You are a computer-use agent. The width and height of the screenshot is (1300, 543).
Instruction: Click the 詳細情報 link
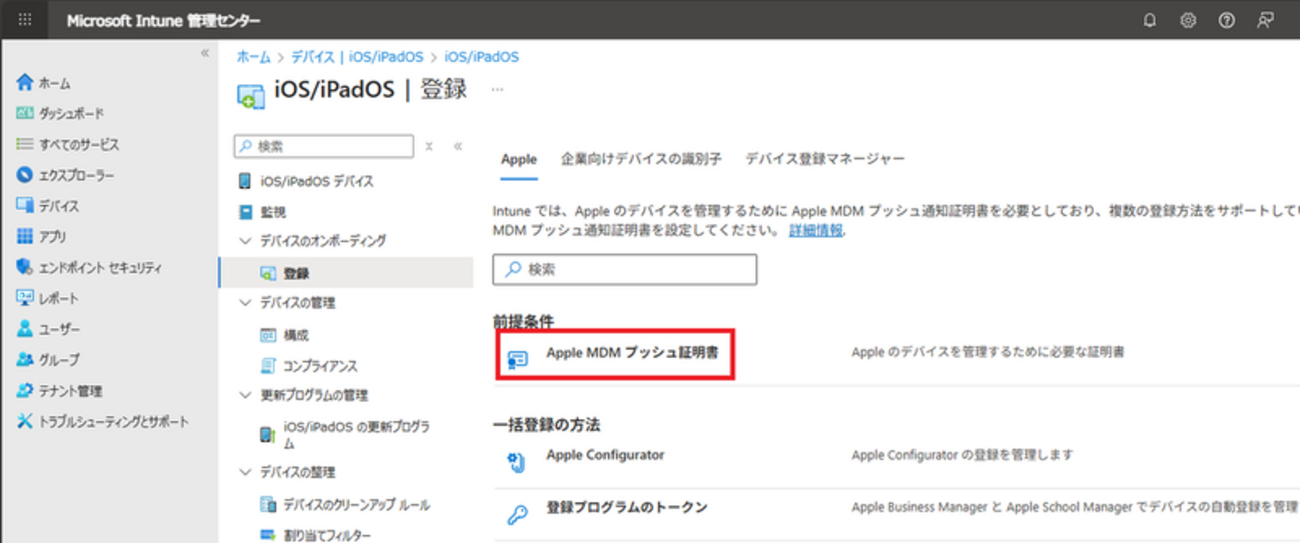(815, 230)
